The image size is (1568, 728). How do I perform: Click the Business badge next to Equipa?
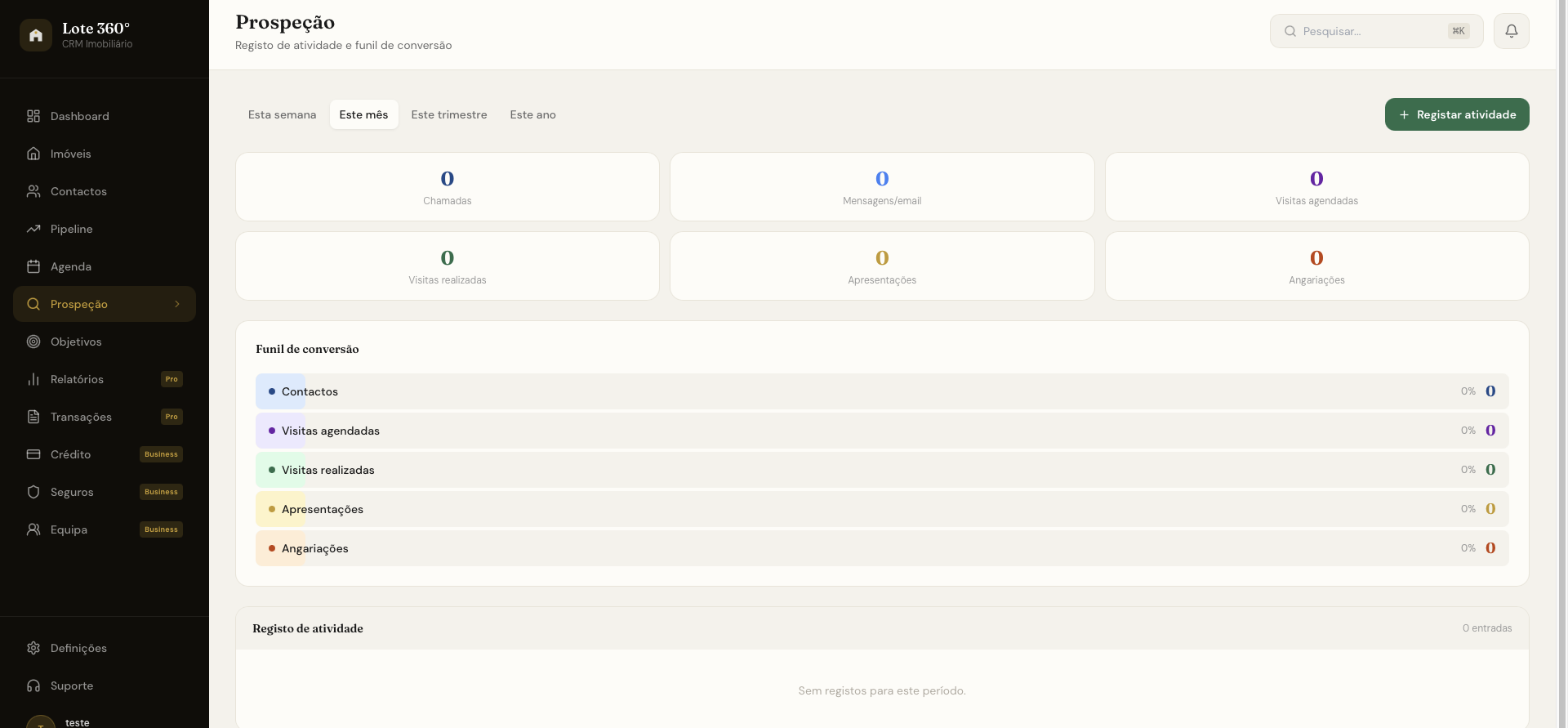pyautogui.click(x=161, y=529)
